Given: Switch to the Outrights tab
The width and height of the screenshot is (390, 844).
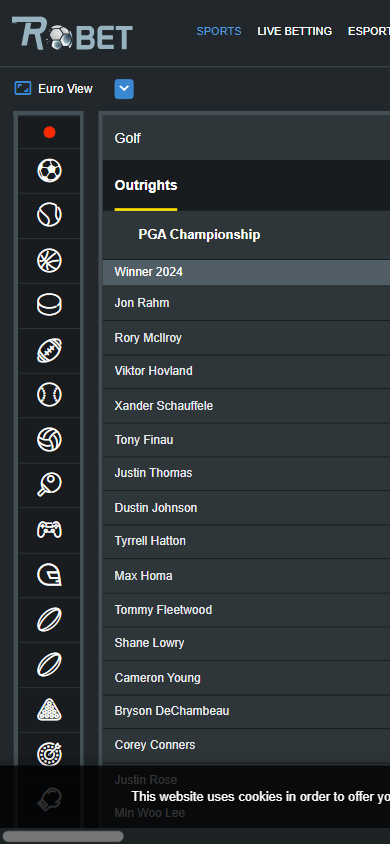Looking at the screenshot, I should click(x=146, y=185).
